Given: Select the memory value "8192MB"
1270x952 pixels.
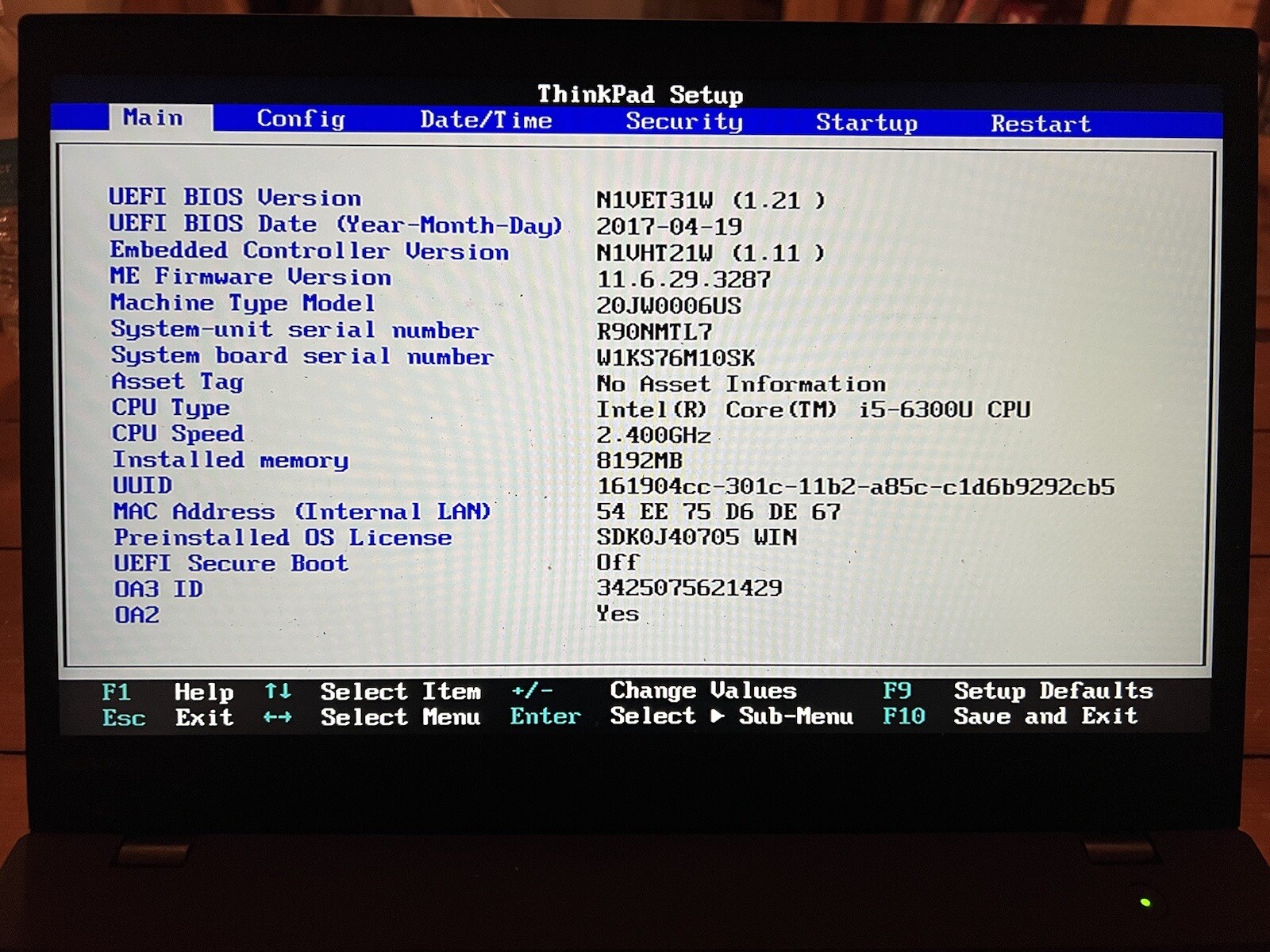Looking at the screenshot, I should pyautogui.click(x=640, y=461).
